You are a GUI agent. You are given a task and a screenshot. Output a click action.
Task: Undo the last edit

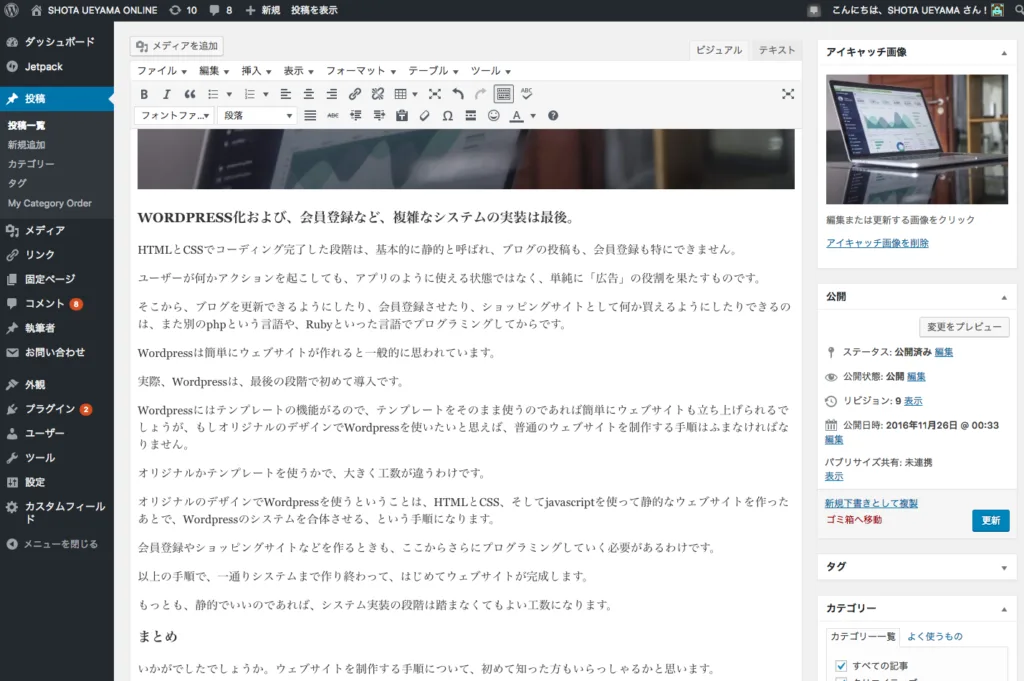point(458,94)
